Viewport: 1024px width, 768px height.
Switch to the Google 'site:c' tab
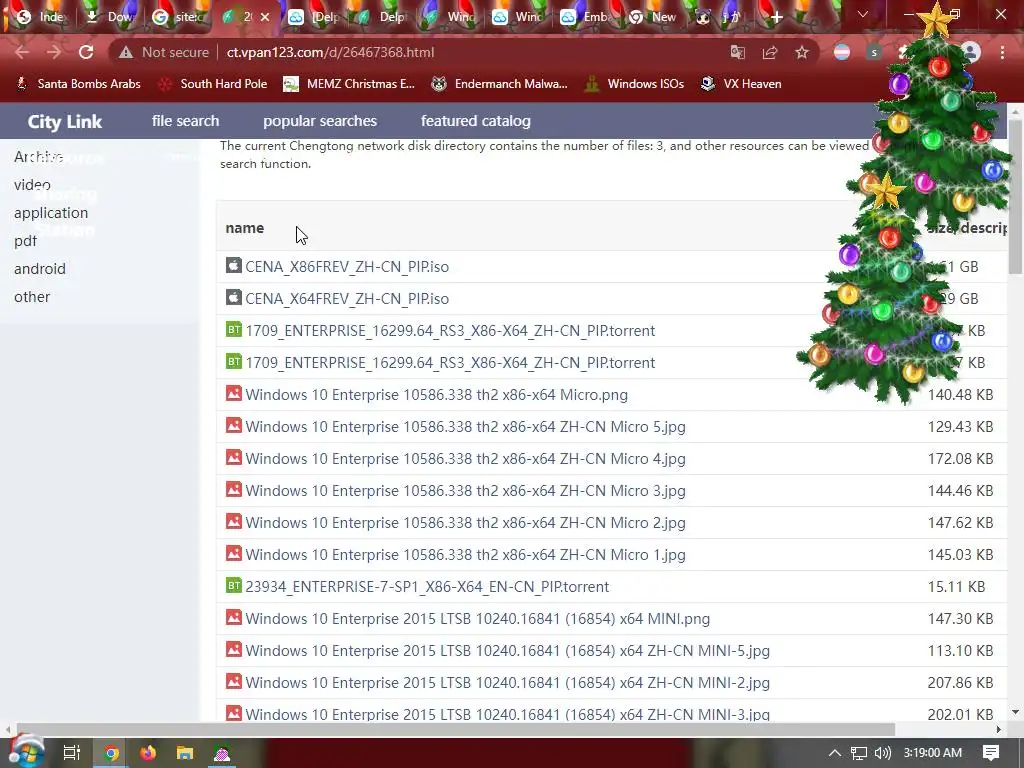tap(179, 17)
